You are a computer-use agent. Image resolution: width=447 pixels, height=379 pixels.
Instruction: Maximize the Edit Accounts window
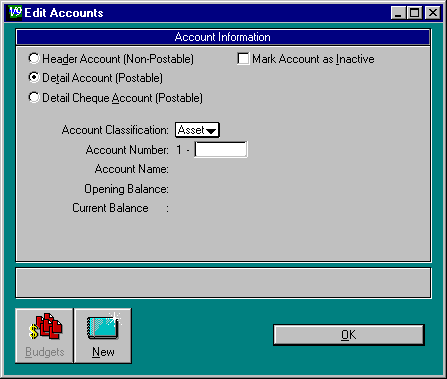click(415, 13)
